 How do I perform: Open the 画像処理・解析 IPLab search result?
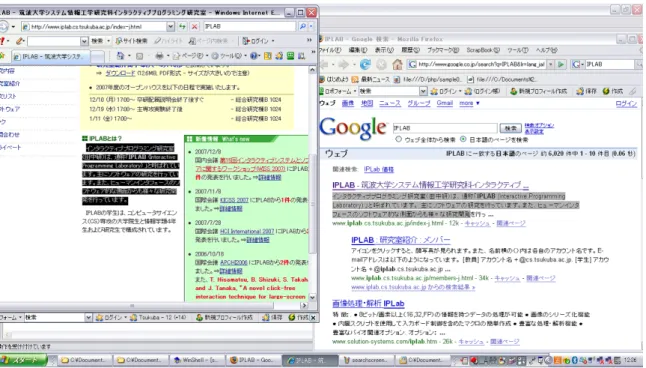368,304
